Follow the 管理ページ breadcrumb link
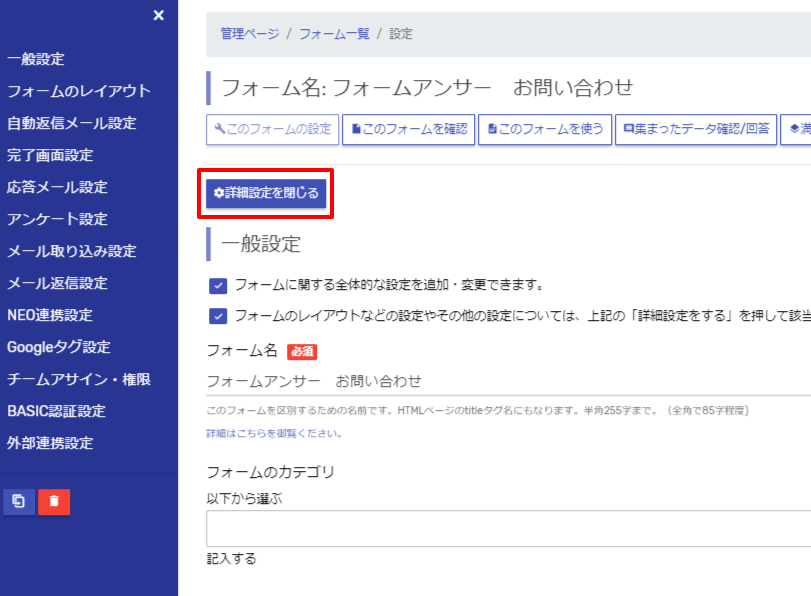 click(250, 34)
